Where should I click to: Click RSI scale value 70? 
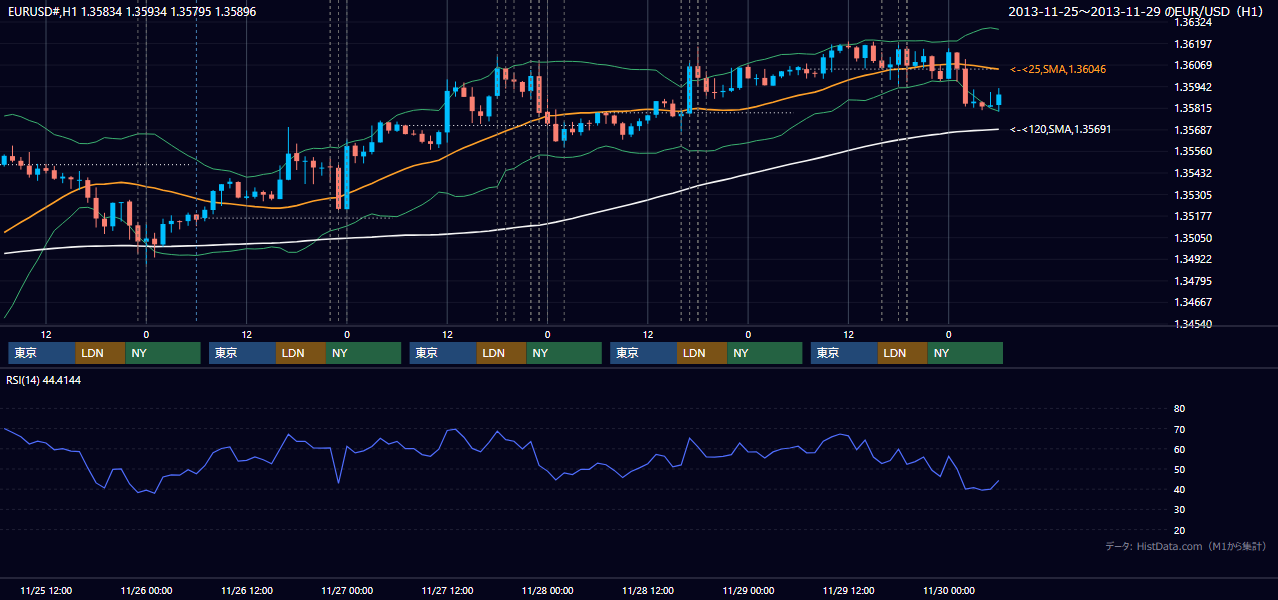(x=1179, y=429)
